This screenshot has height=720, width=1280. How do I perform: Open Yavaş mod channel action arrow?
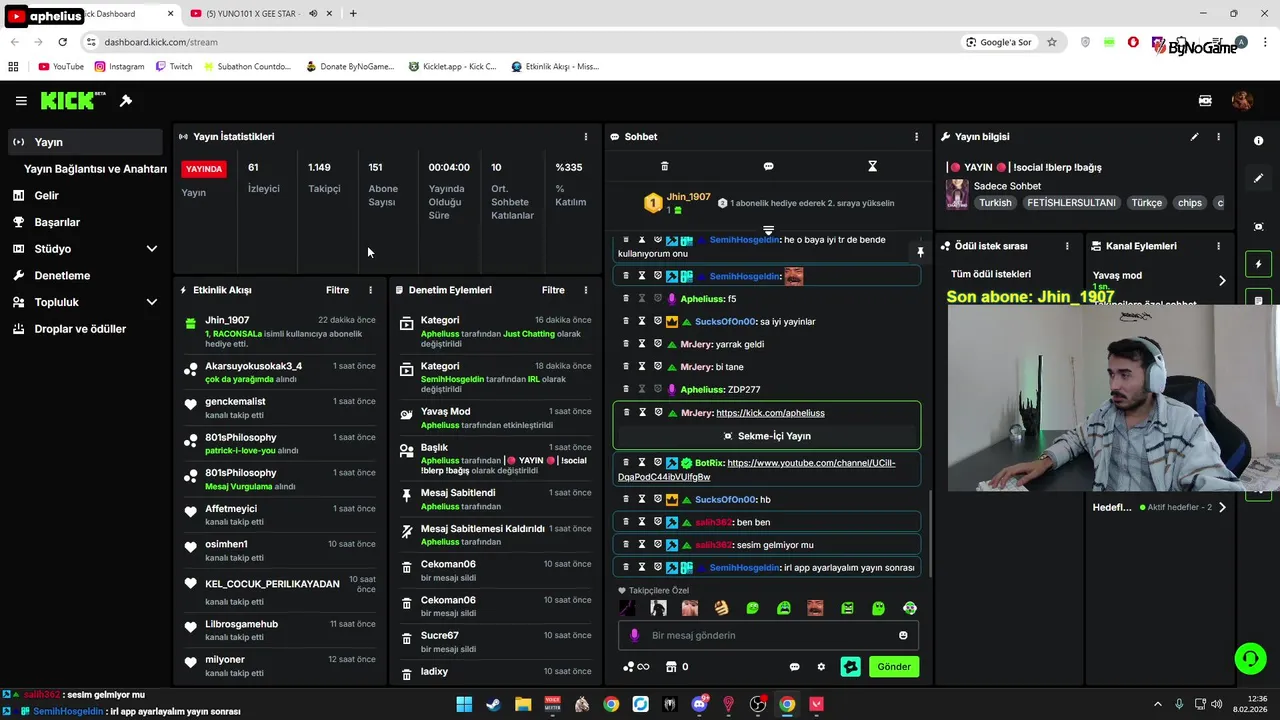(1222, 281)
